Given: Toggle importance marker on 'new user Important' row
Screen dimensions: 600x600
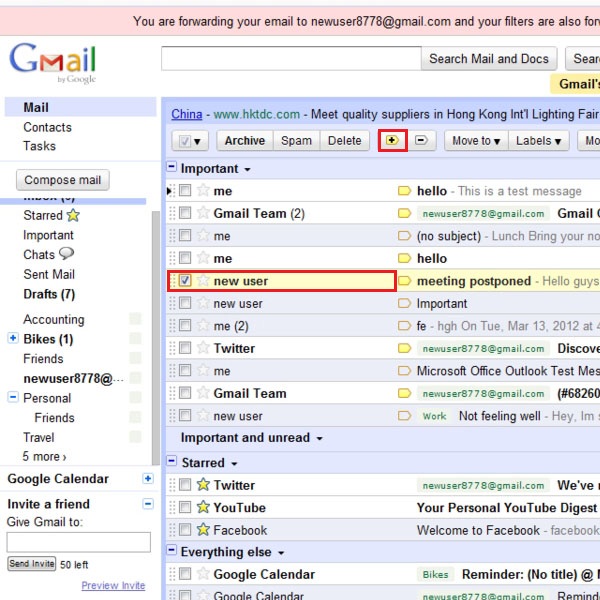Looking at the screenshot, I should (404, 303).
